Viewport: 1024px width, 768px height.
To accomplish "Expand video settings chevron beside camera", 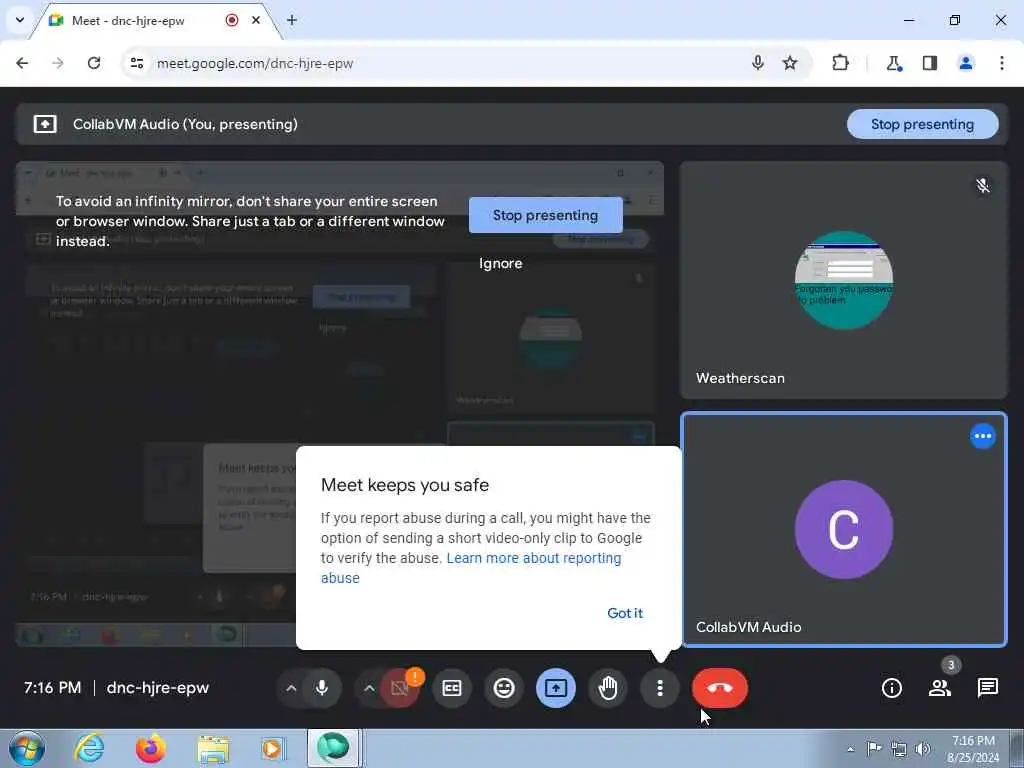I will click(369, 688).
